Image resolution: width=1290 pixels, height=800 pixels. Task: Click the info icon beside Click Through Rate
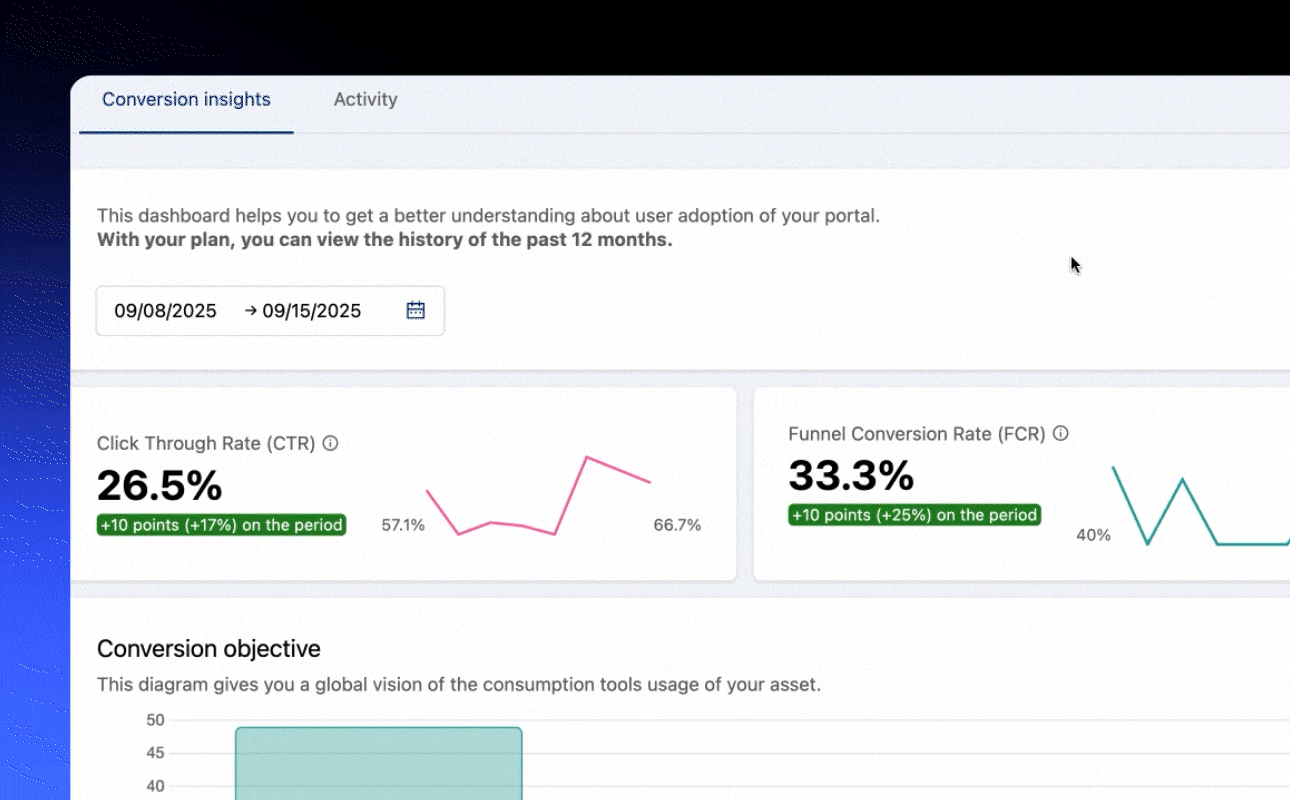(330, 443)
